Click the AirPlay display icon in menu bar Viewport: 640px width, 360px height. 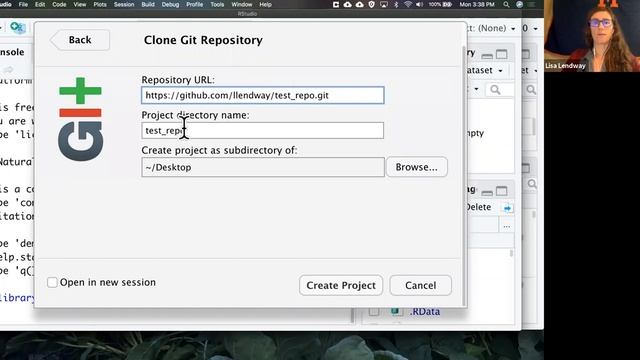tap(384, 4)
